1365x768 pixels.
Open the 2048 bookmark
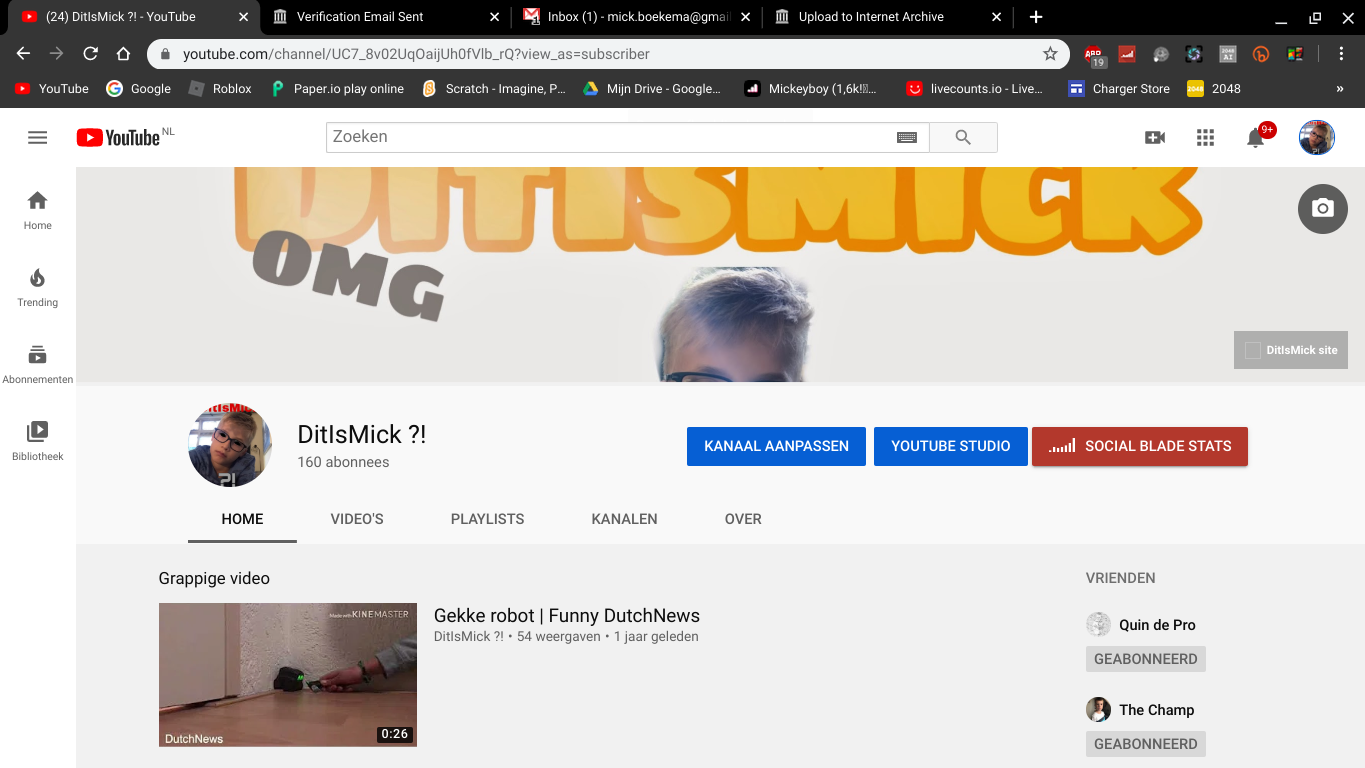tap(1214, 89)
